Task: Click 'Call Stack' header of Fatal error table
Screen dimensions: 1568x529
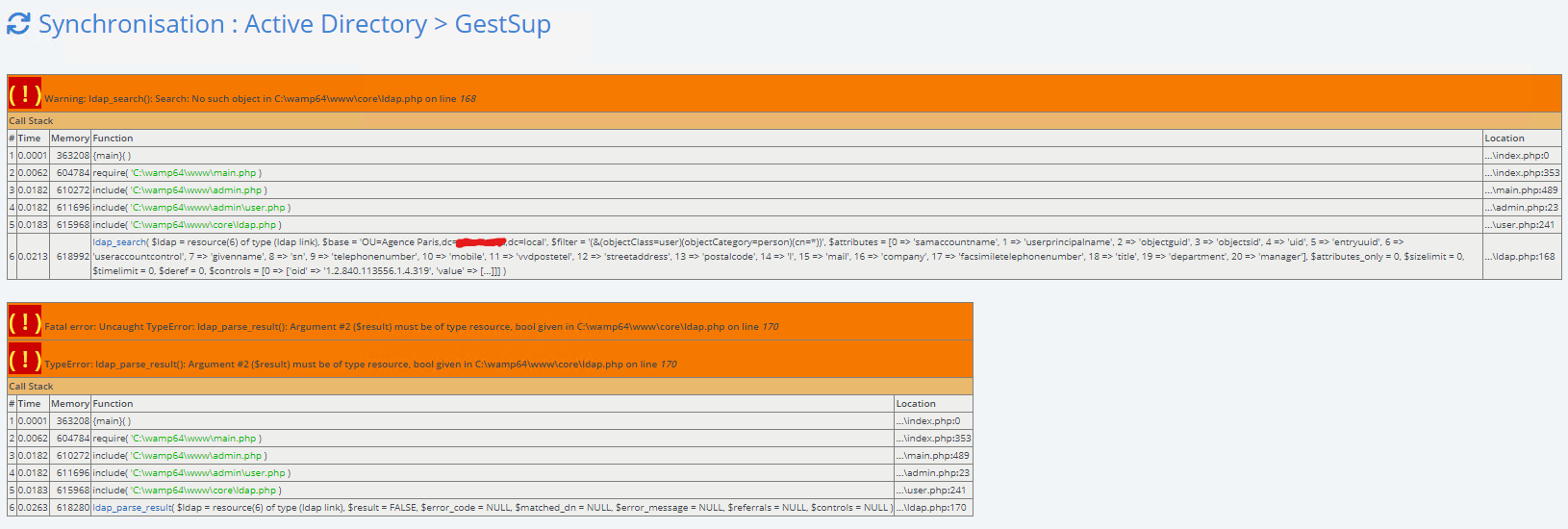Action: (x=490, y=387)
